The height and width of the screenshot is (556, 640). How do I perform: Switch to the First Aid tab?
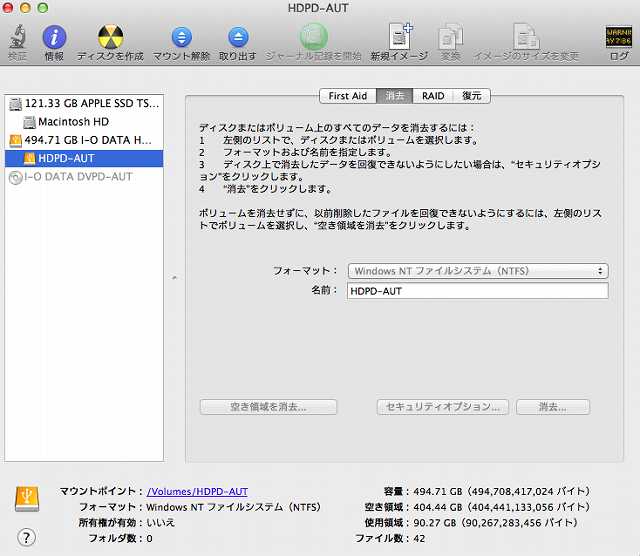coord(348,96)
